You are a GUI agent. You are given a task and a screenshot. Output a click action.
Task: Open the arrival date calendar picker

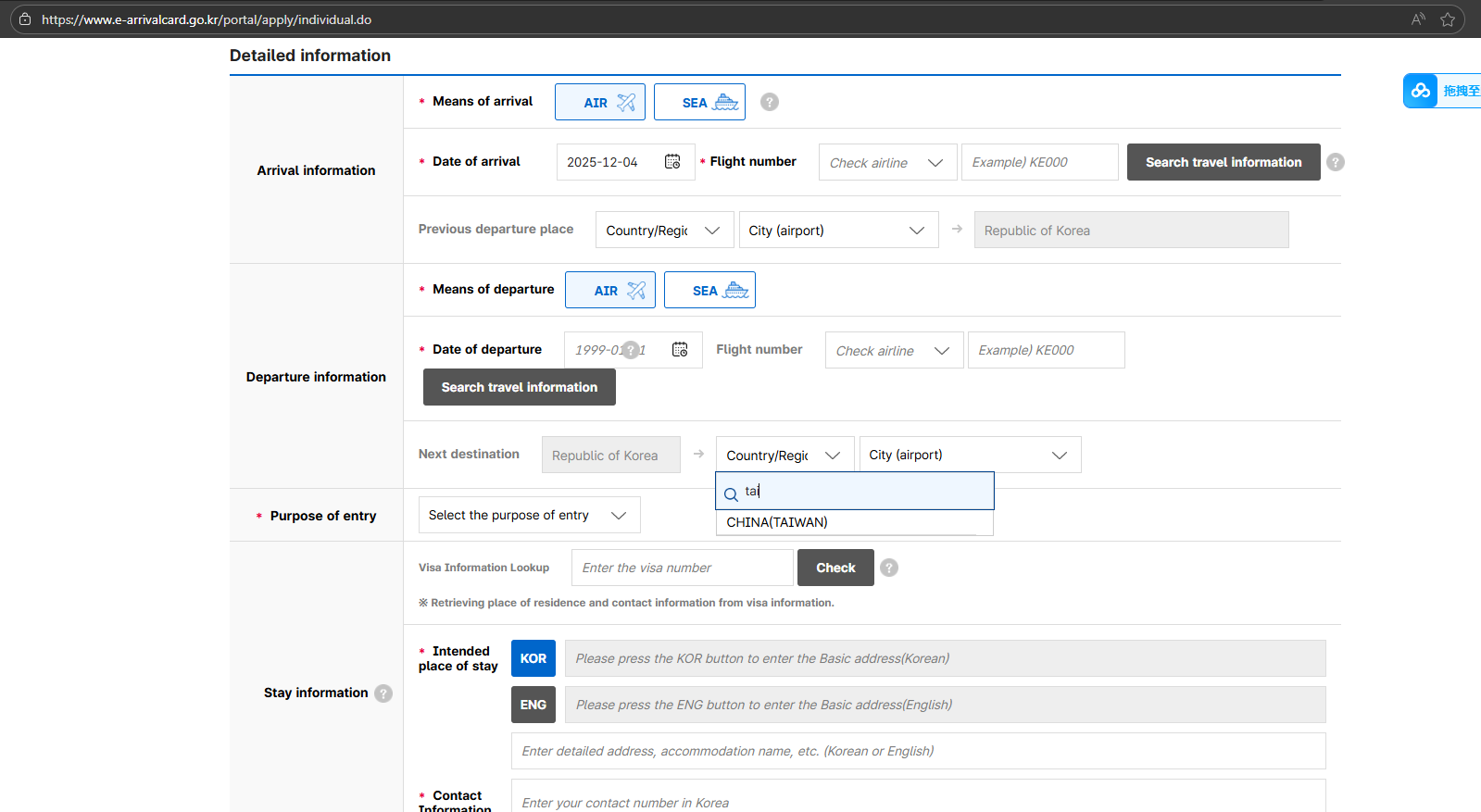(672, 162)
